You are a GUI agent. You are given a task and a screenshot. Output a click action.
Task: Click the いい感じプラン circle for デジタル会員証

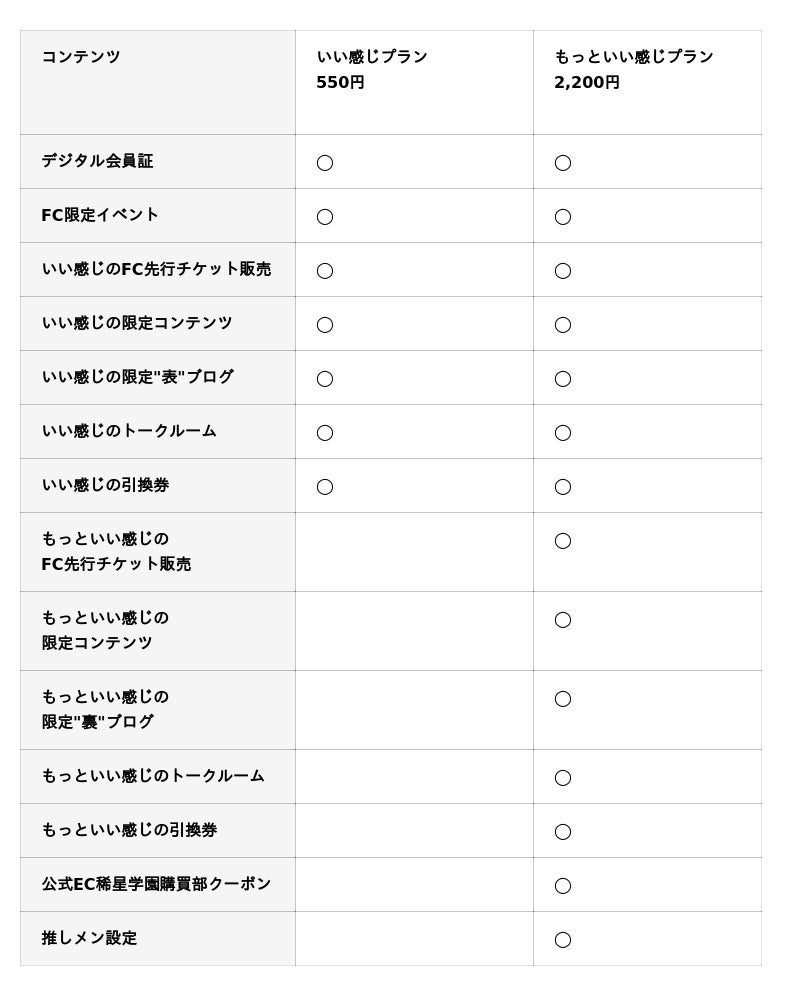click(x=325, y=163)
